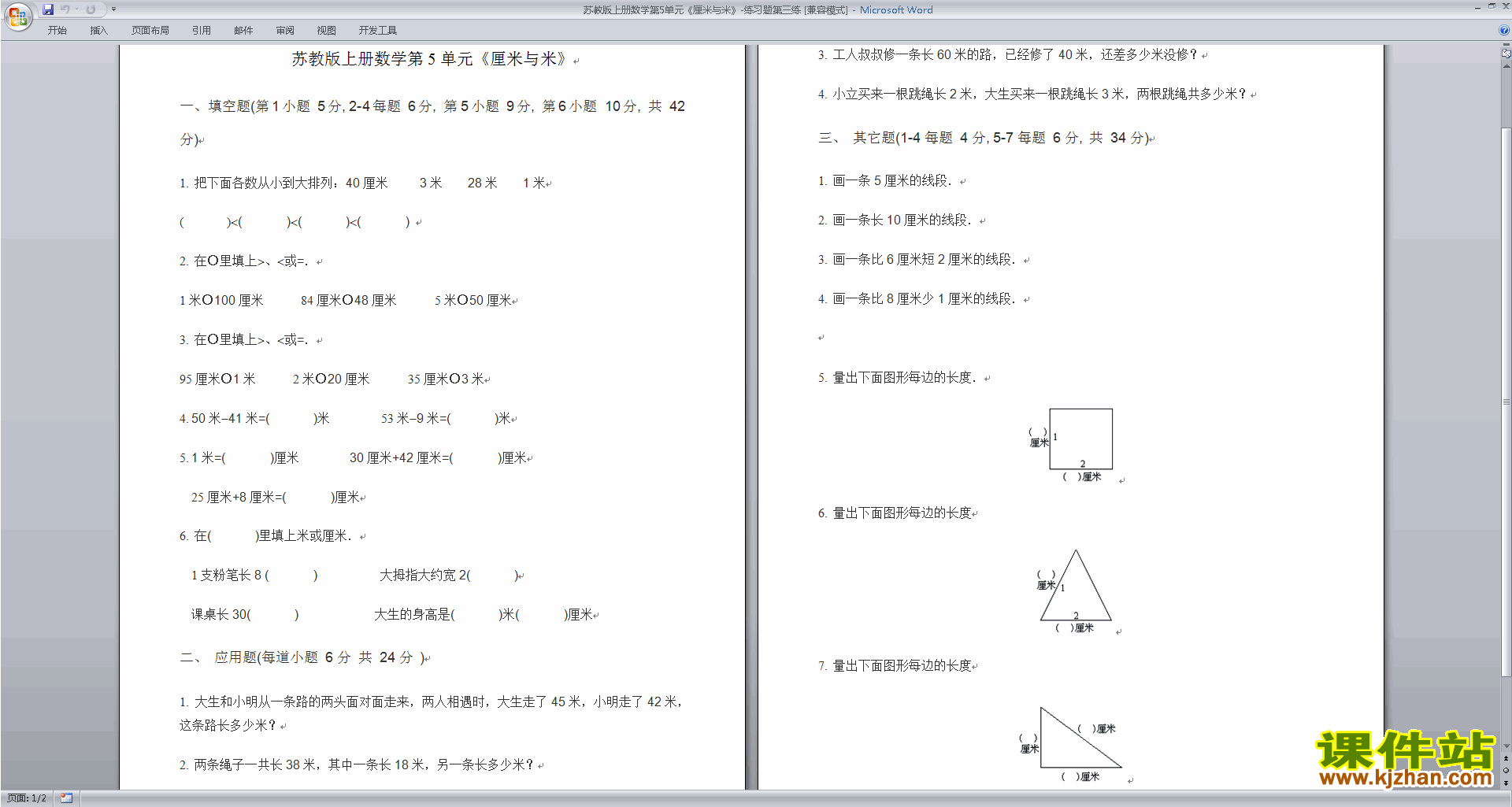Click the line 画一条比6厘米短2厘米的线段
This screenshot has height=807, width=1512.
pos(917,260)
